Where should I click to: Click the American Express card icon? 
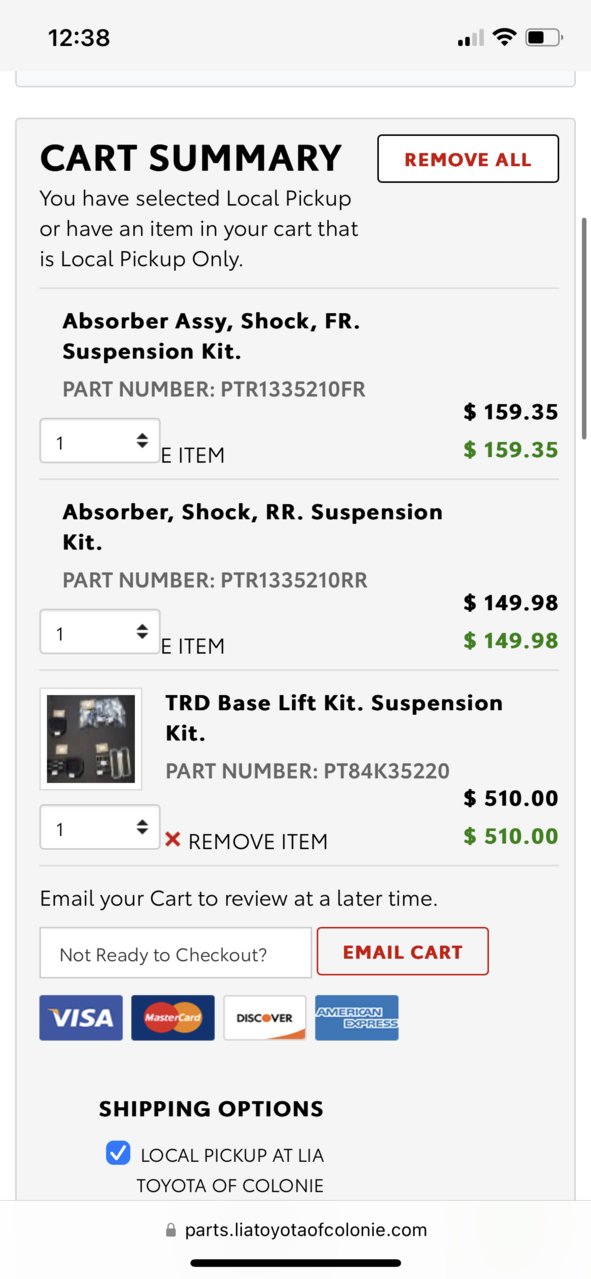357,1017
